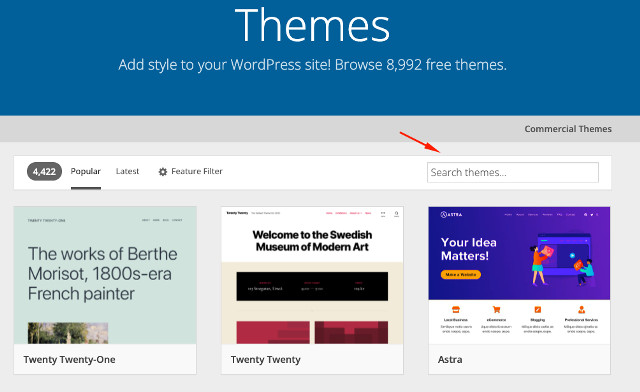This screenshot has width=640, height=392.
Task: Open the Twenty Twenty theme preview image
Action: [x=312, y=275]
